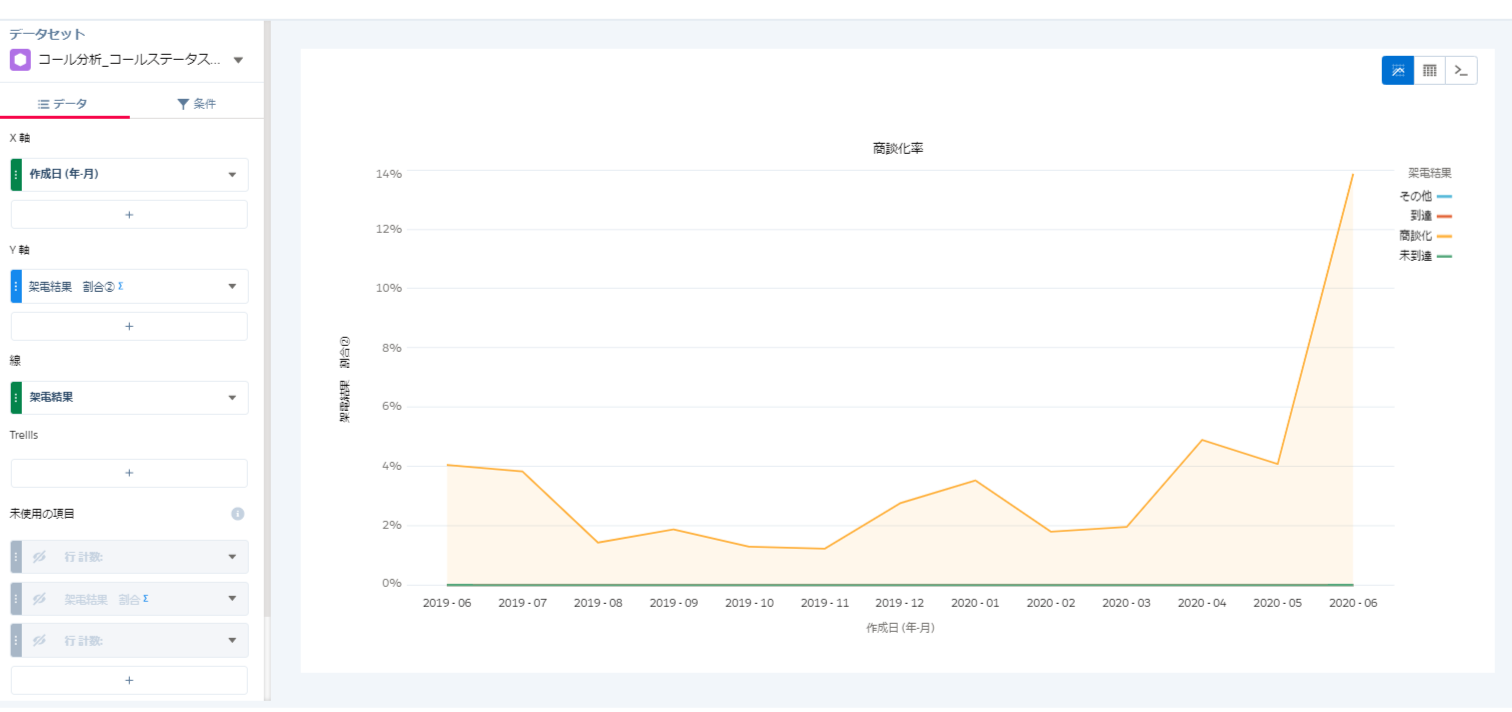
Task: Expand the dataset selector dropdown arrow
Action: click(x=238, y=60)
